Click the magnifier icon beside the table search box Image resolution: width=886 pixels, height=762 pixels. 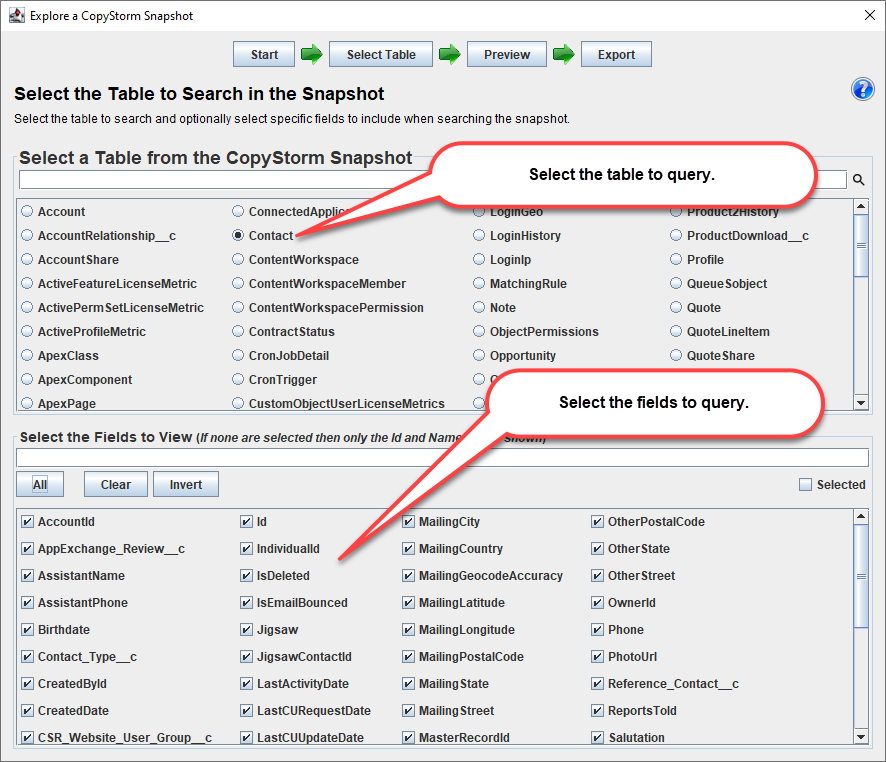tap(858, 180)
